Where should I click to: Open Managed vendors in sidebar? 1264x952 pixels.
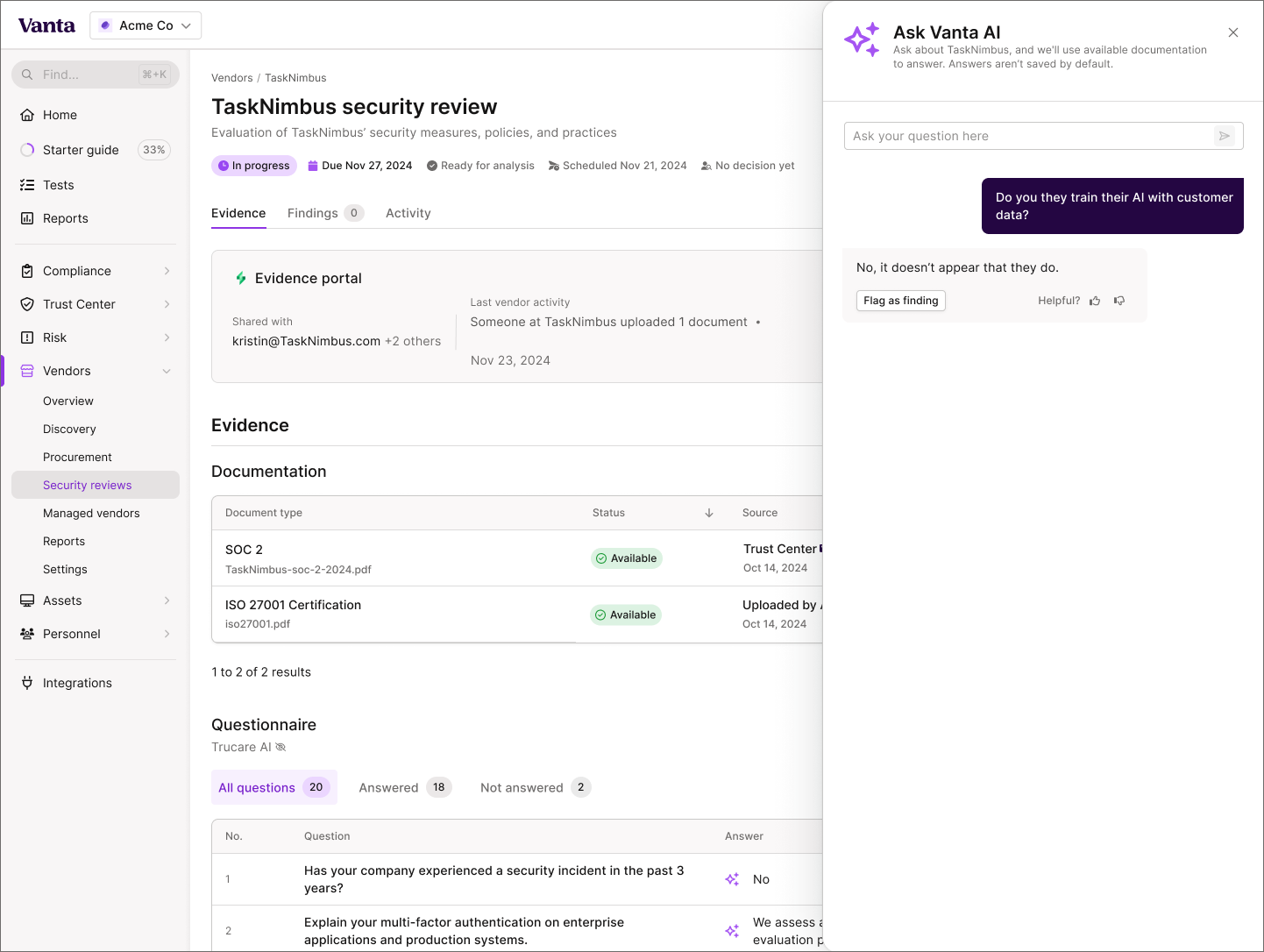(91, 513)
